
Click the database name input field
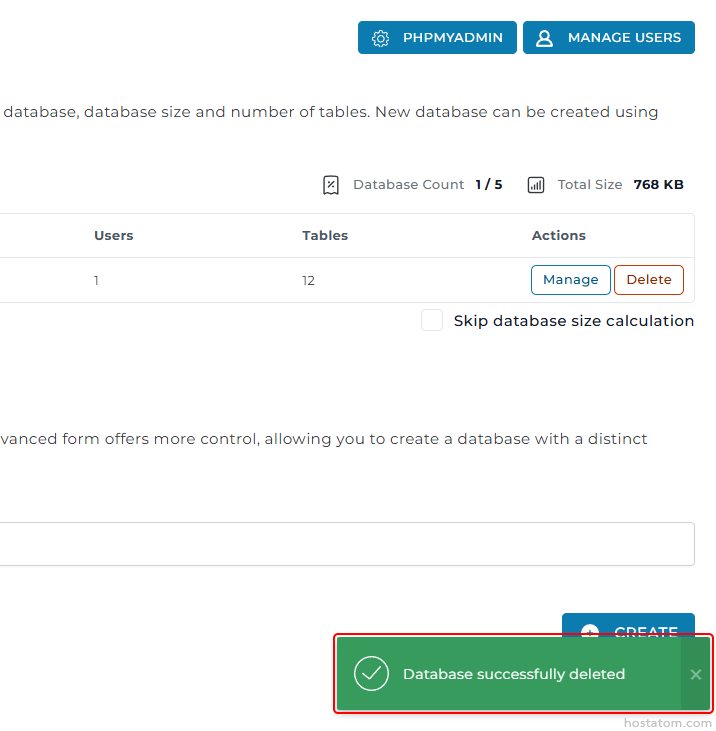(347, 544)
